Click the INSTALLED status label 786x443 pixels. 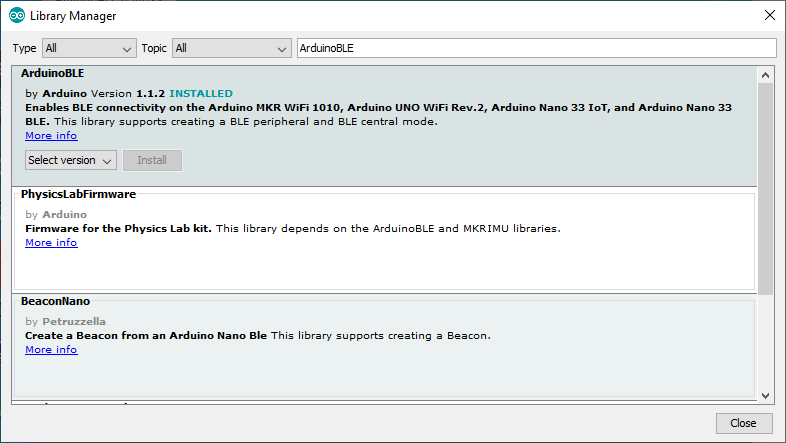coord(201,94)
